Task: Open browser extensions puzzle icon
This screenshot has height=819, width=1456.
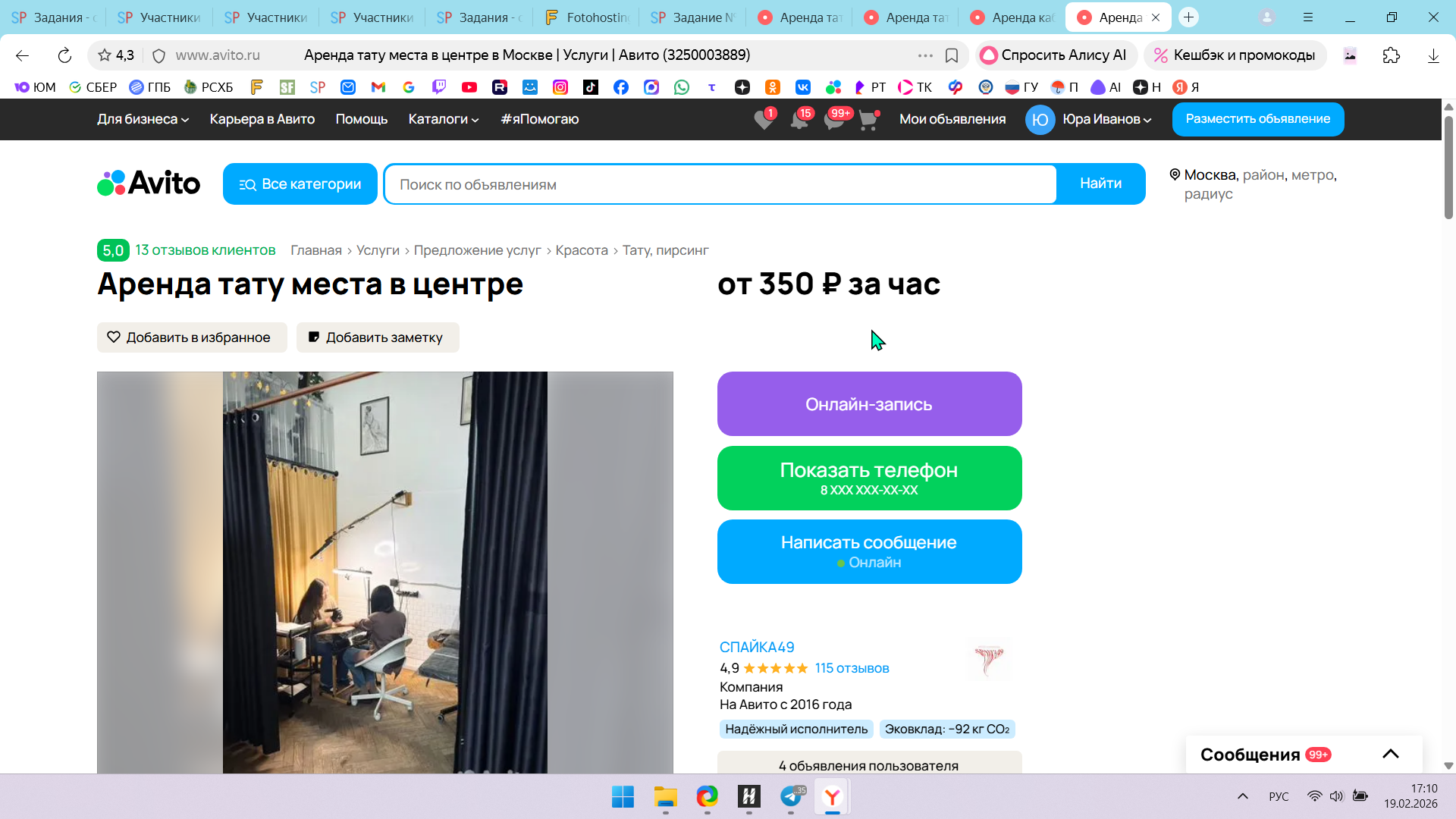Action: (x=1391, y=55)
